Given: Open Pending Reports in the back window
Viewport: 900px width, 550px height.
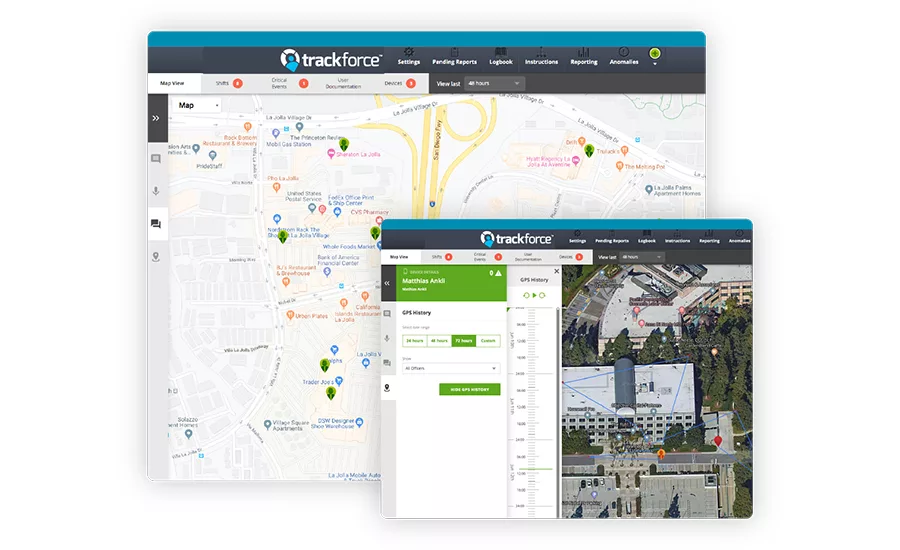Looking at the screenshot, I should click(x=454, y=57).
